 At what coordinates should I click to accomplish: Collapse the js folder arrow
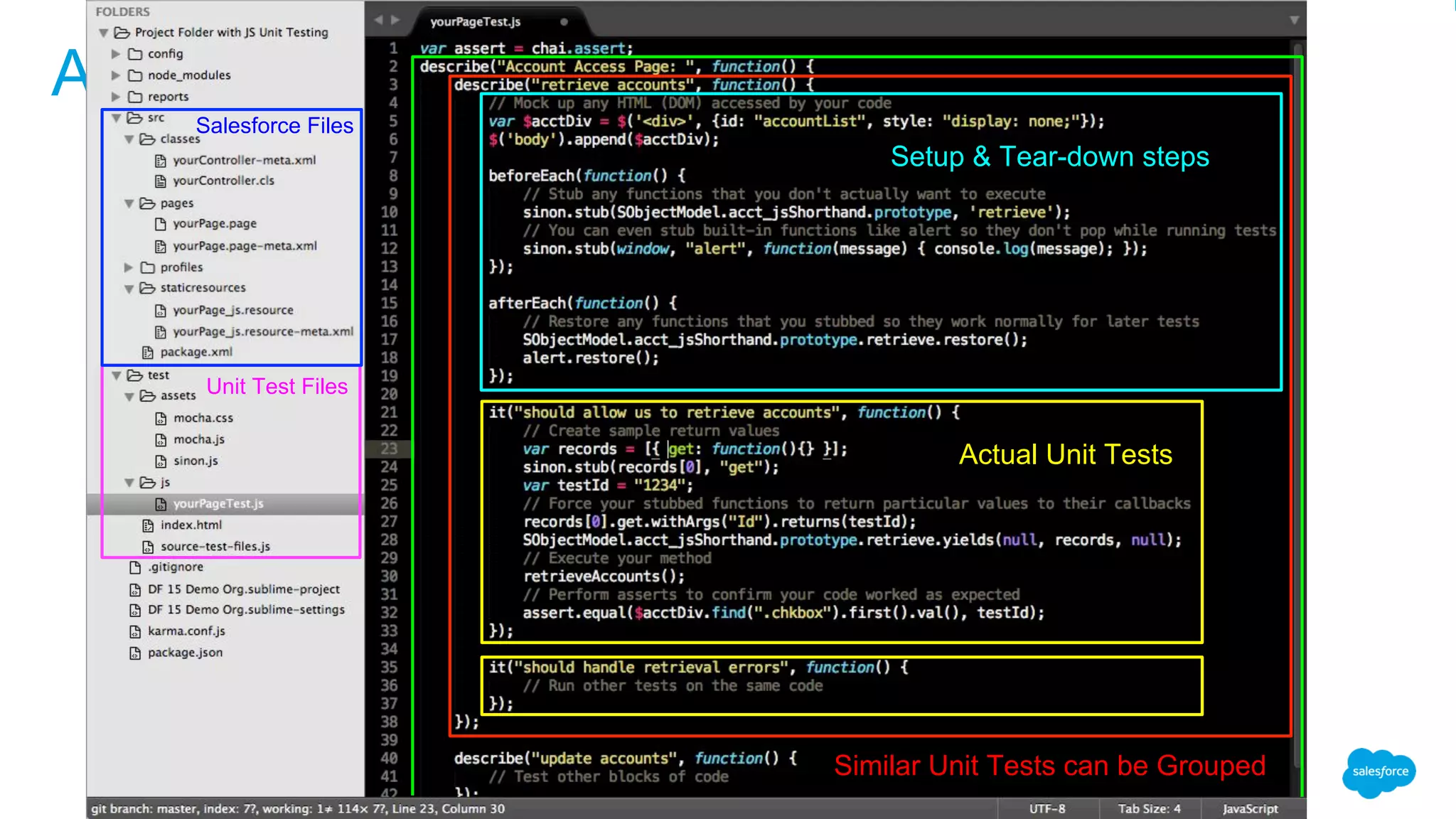click(x=129, y=483)
